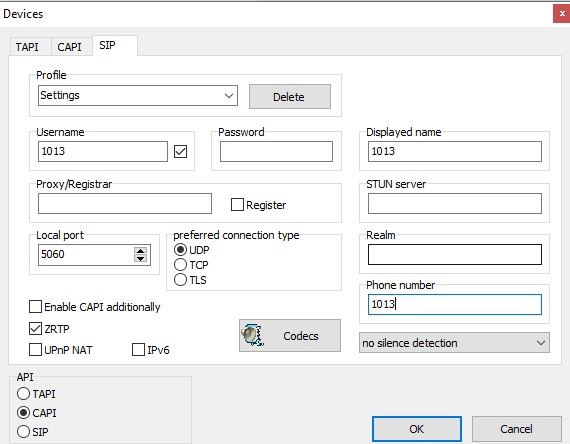Enable UPnP NAT option
The image size is (570, 444).
coord(35,349)
